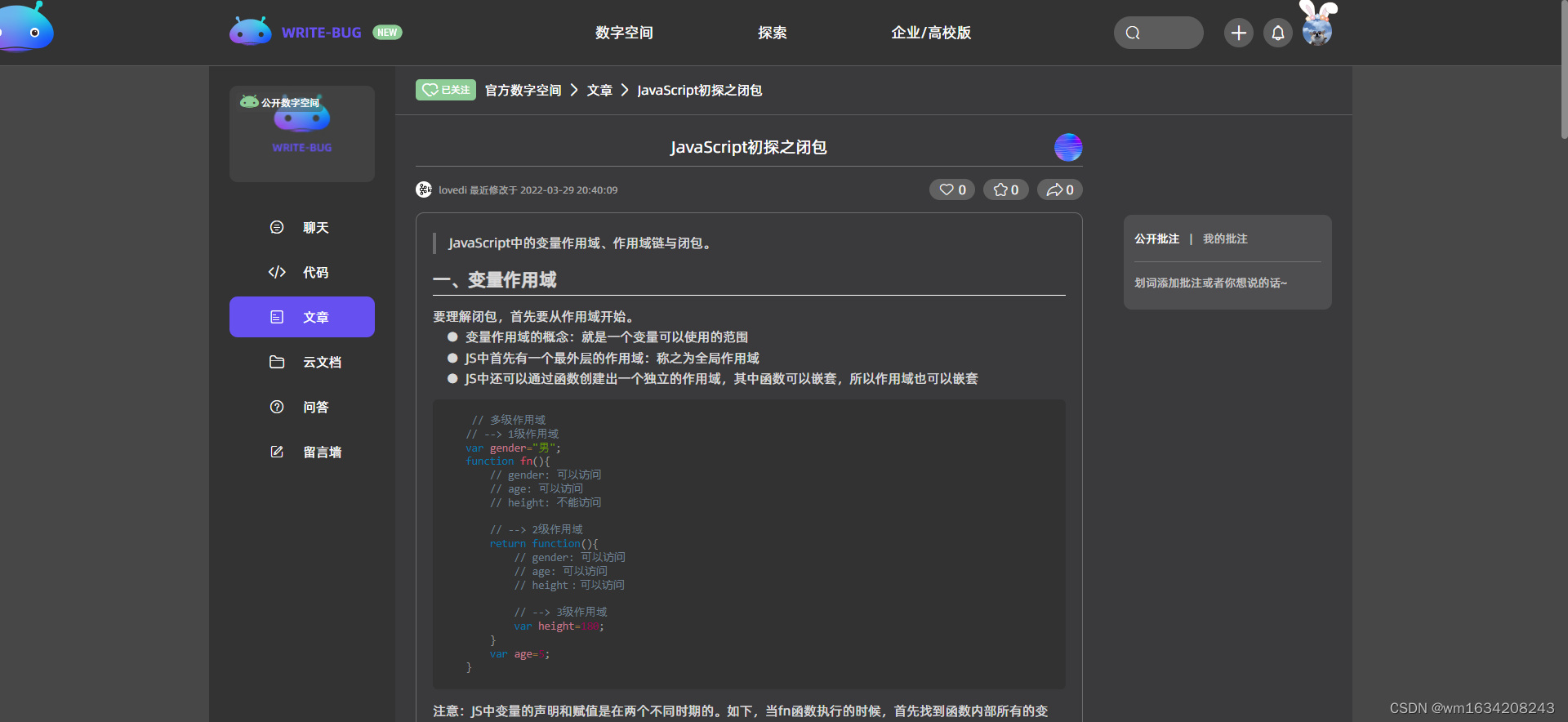Click the bullet line JS中首先有一个最外层的作用域
Screen dimensions: 1568x722
tap(612, 359)
